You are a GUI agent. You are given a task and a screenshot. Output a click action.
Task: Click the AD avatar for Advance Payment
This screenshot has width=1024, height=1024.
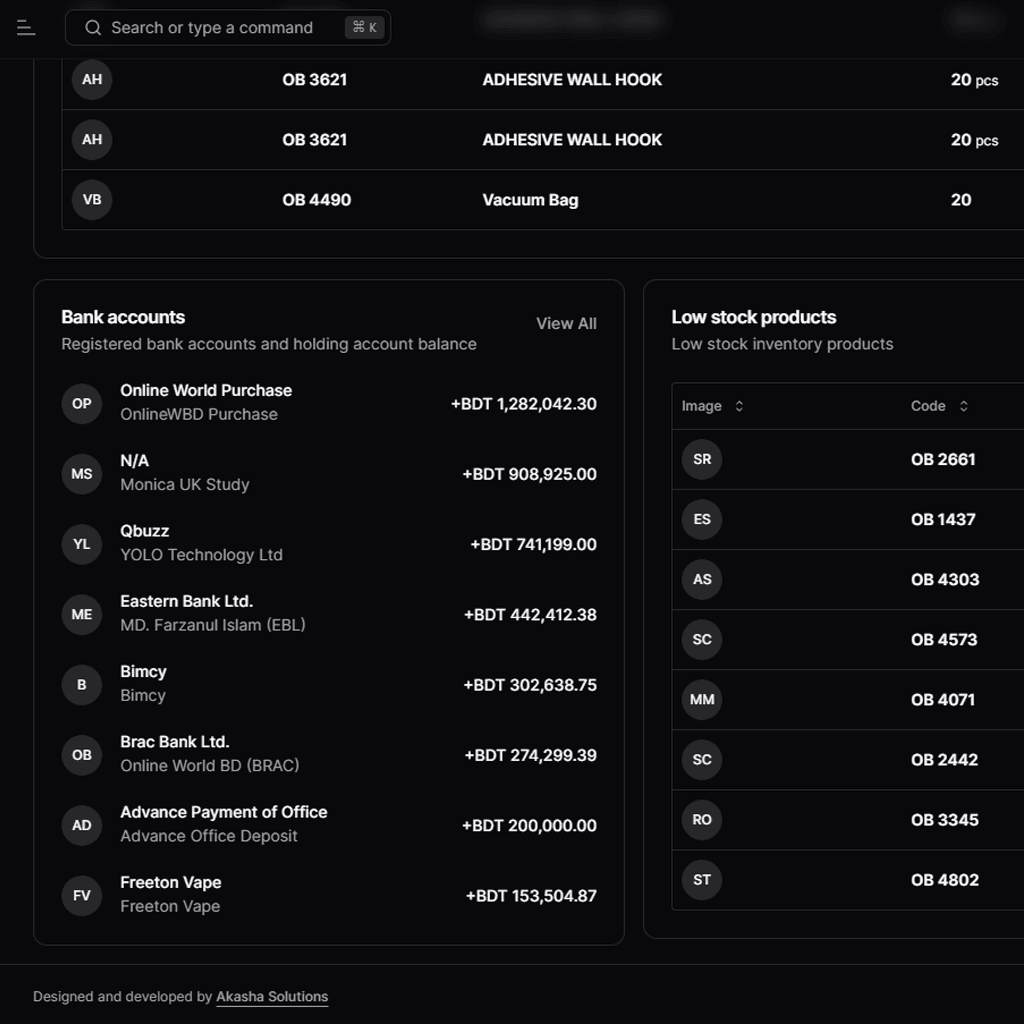pyautogui.click(x=82, y=825)
